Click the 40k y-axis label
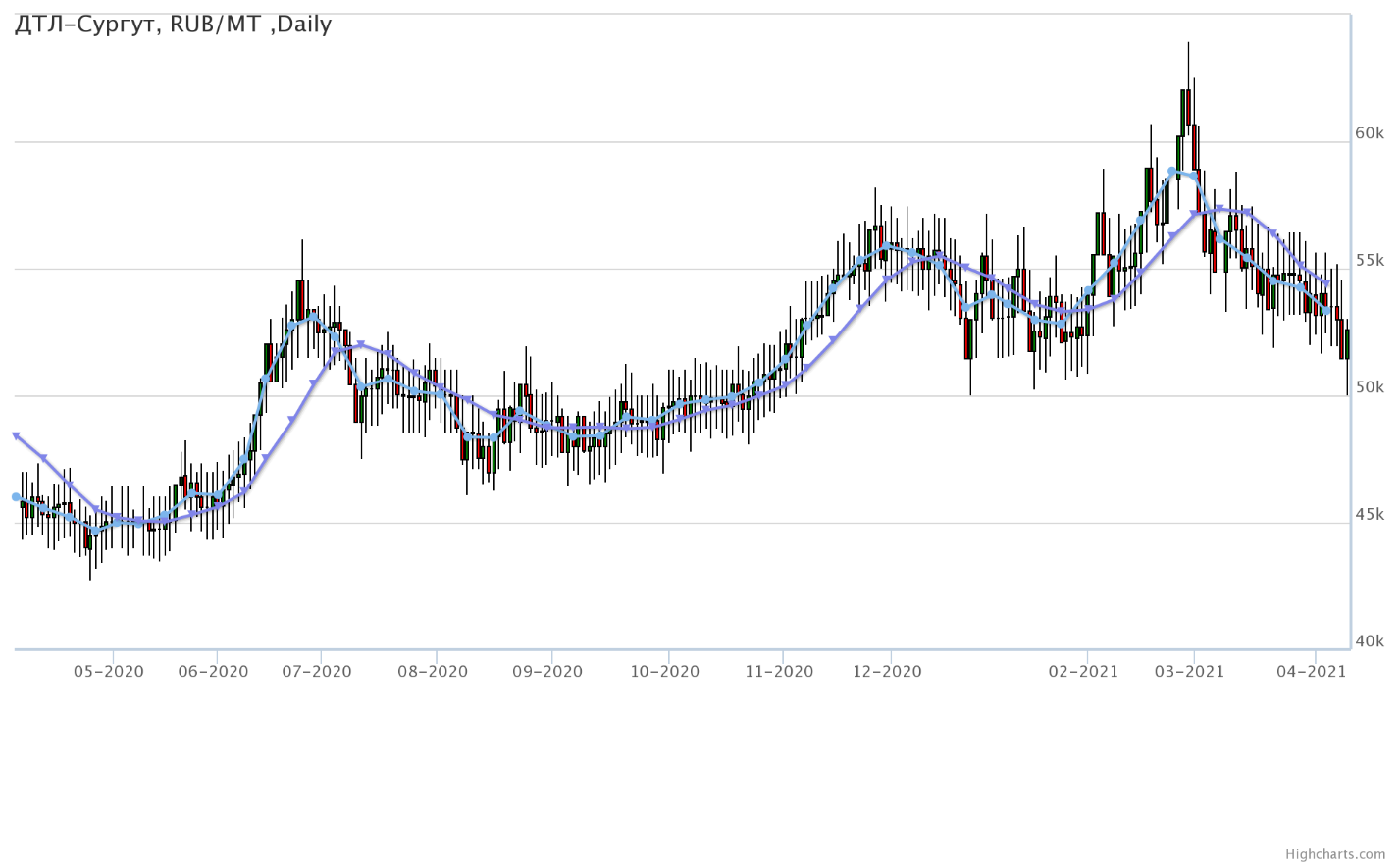Image resolution: width=1400 pixels, height=866 pixels. click(x=1369, y=641)
